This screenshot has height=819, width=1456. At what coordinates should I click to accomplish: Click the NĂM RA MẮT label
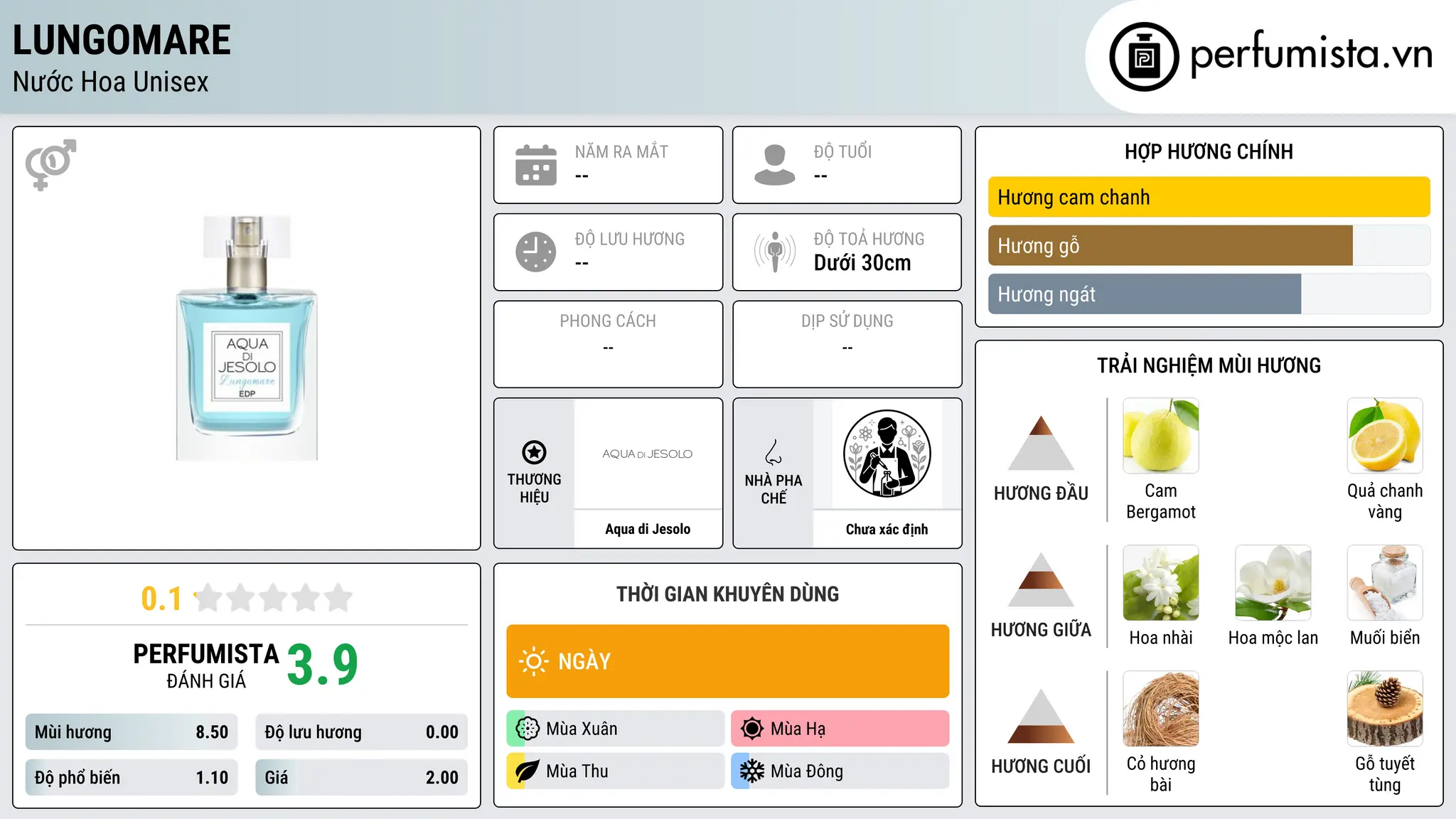click(621, 151)
